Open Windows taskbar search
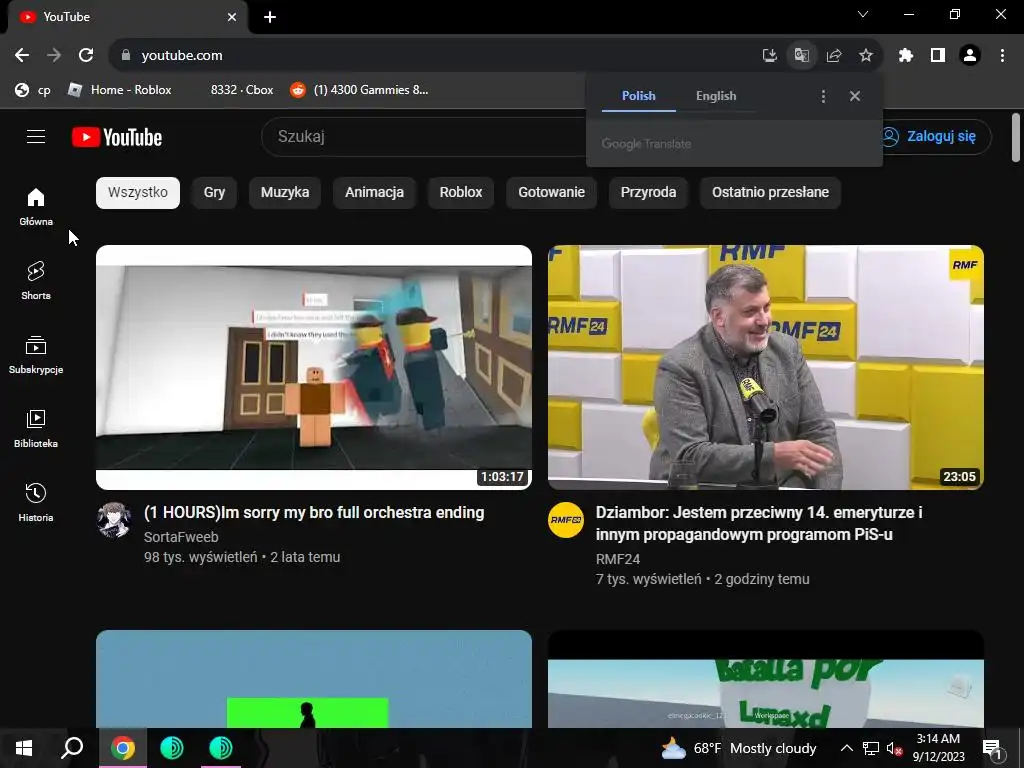This screenshot has height=768, width=1024. (x=72, y=748)
